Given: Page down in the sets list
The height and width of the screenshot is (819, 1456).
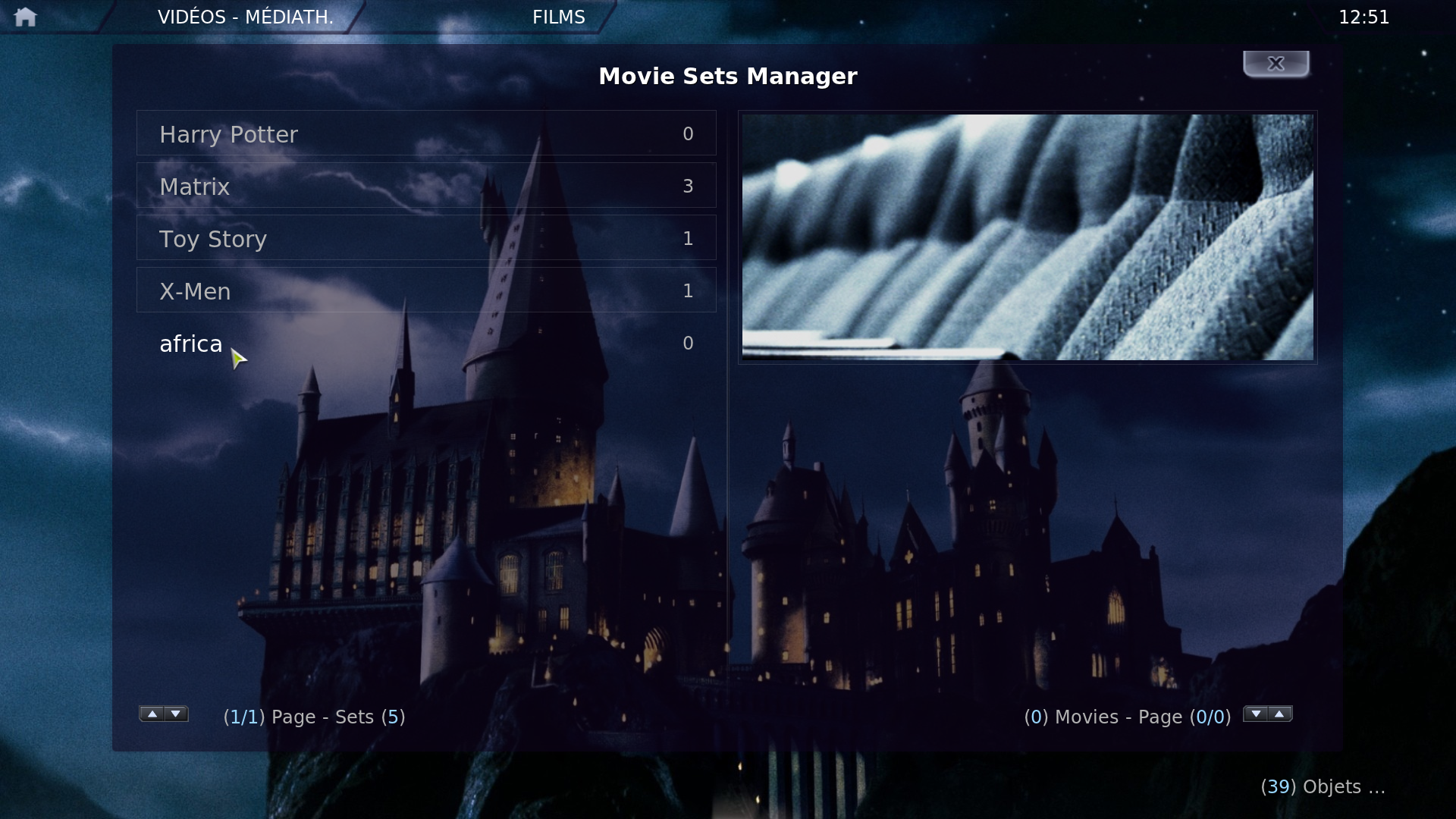Looking at the screenshot, I should (x=176, y=714).
